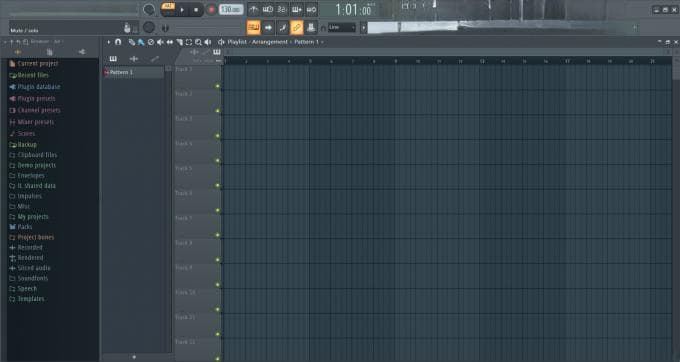Arm the record button

[211, 10]
